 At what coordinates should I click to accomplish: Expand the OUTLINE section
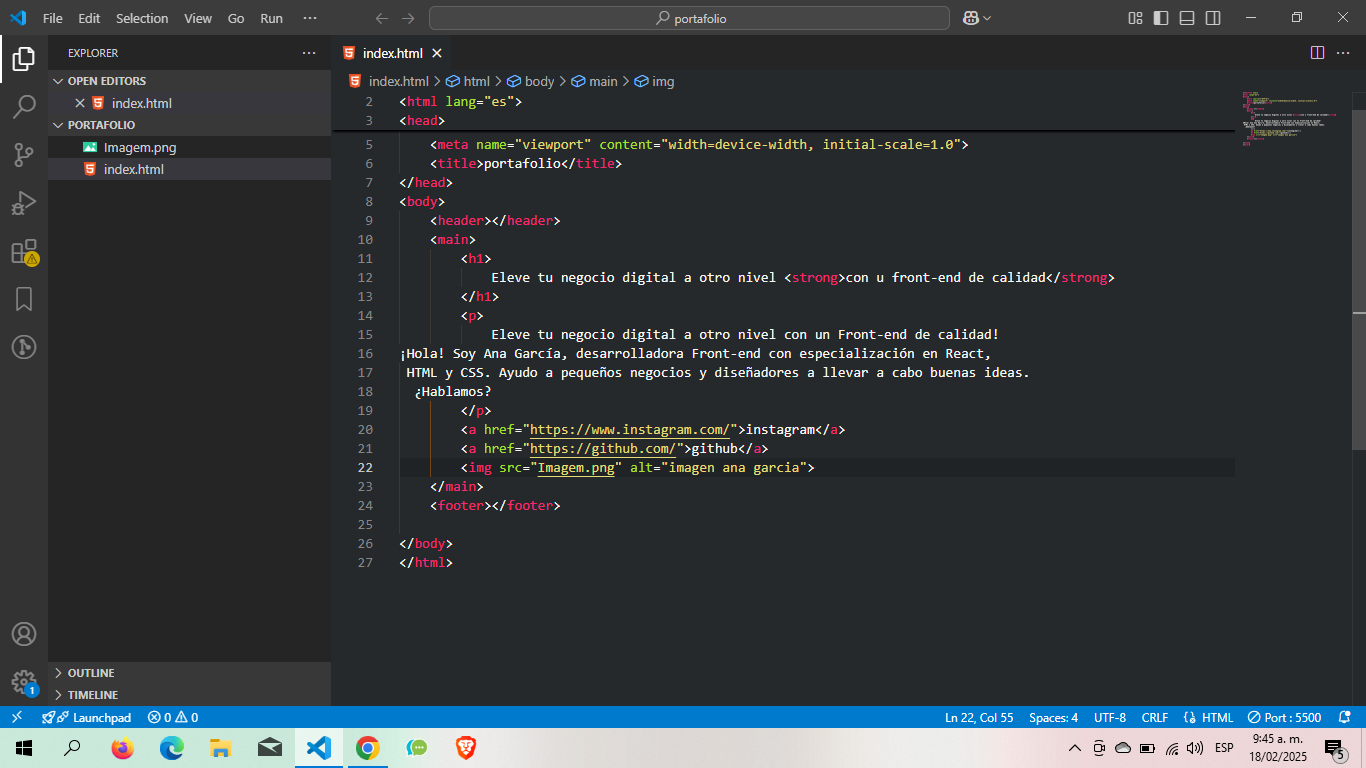click(90, 673)
